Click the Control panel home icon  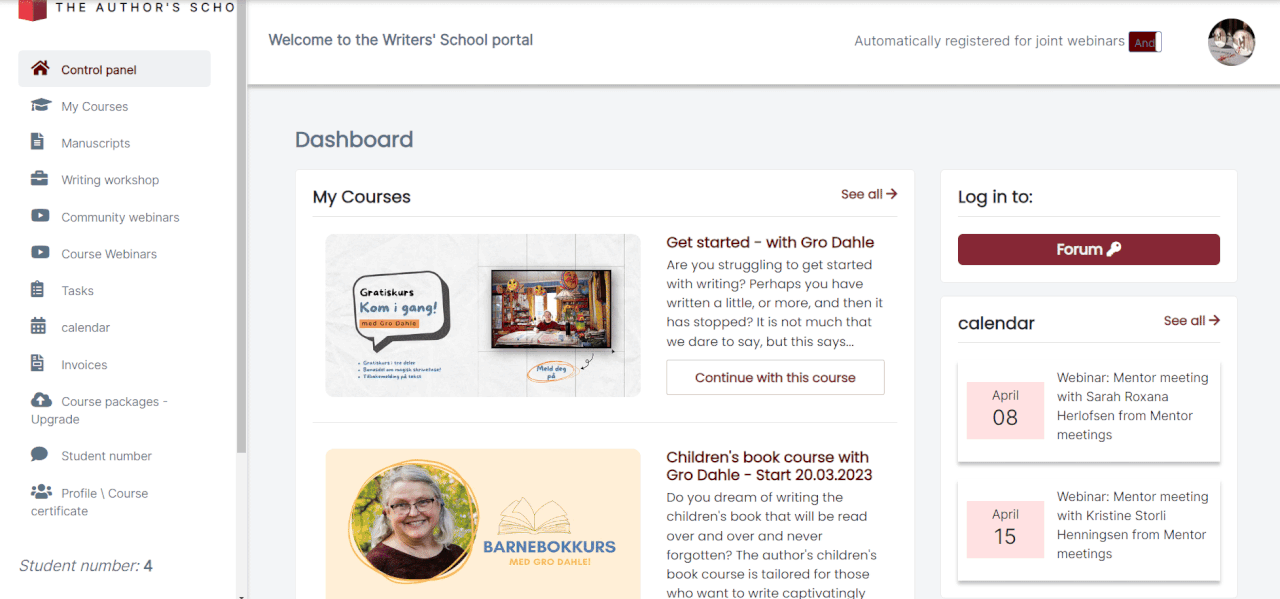click(x=40, y=69)
